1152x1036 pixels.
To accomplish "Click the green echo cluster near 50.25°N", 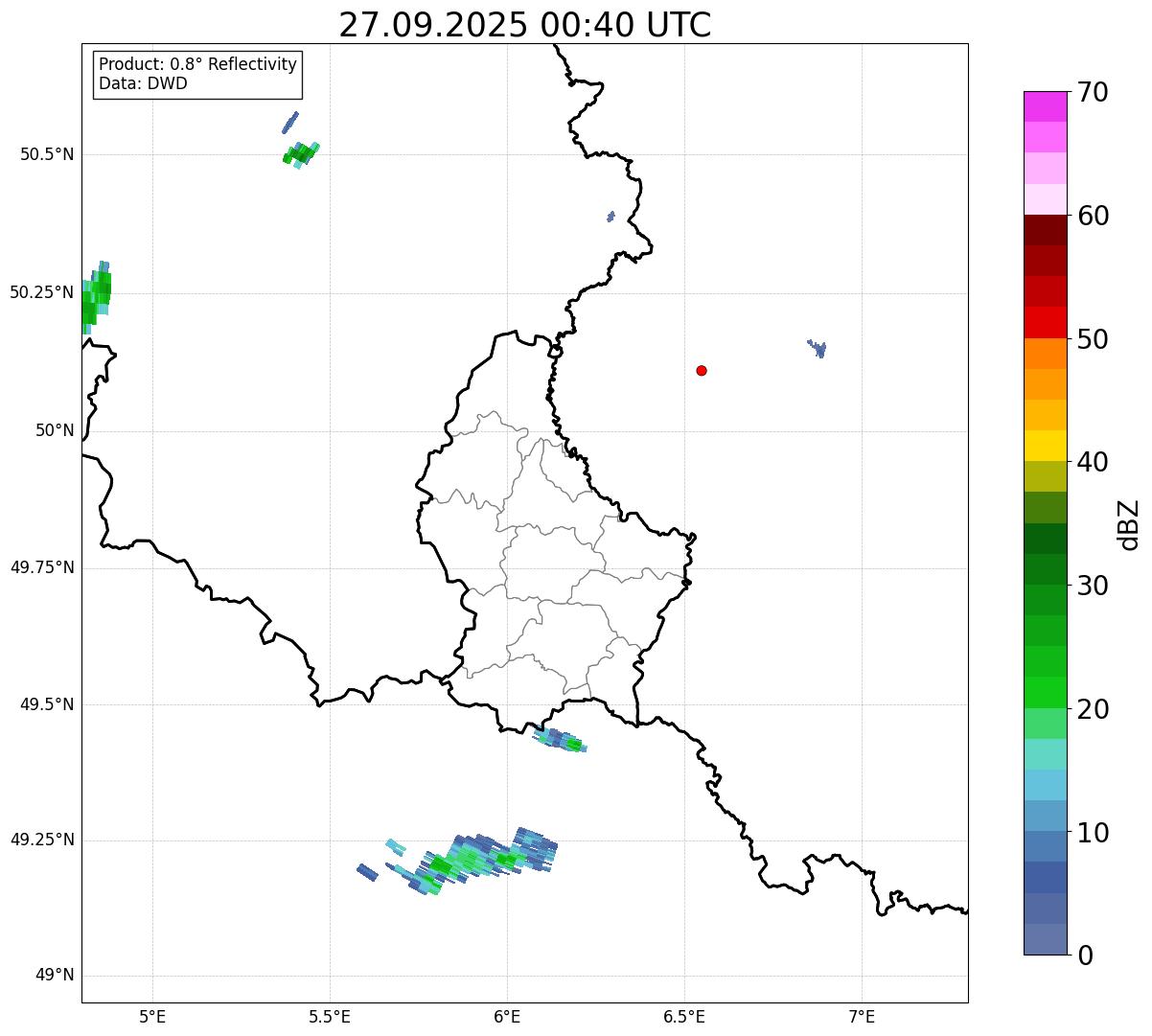I will pyautogui.click(x=96, y=297).
